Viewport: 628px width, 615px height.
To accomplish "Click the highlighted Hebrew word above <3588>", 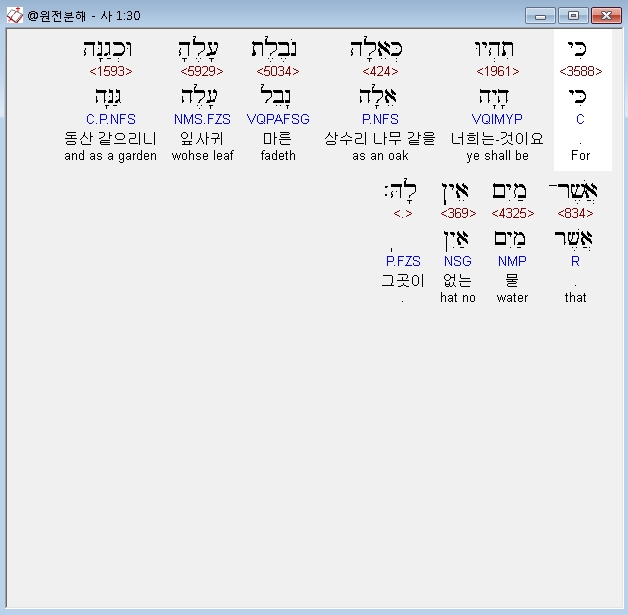I will pyautogui.click(x=578, y=49).
